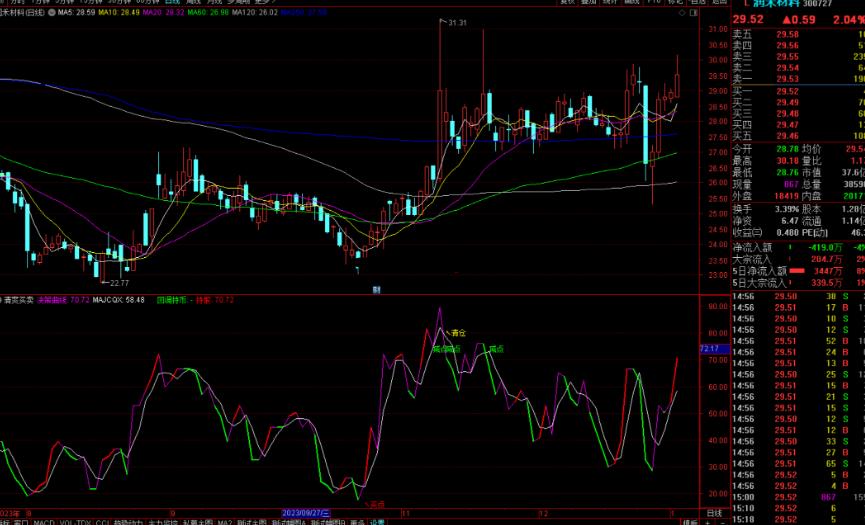The width and height of the screenshot is (865, 525).
Task: Select the 卖五 ask row at 29.58
Action: (798, 34)
